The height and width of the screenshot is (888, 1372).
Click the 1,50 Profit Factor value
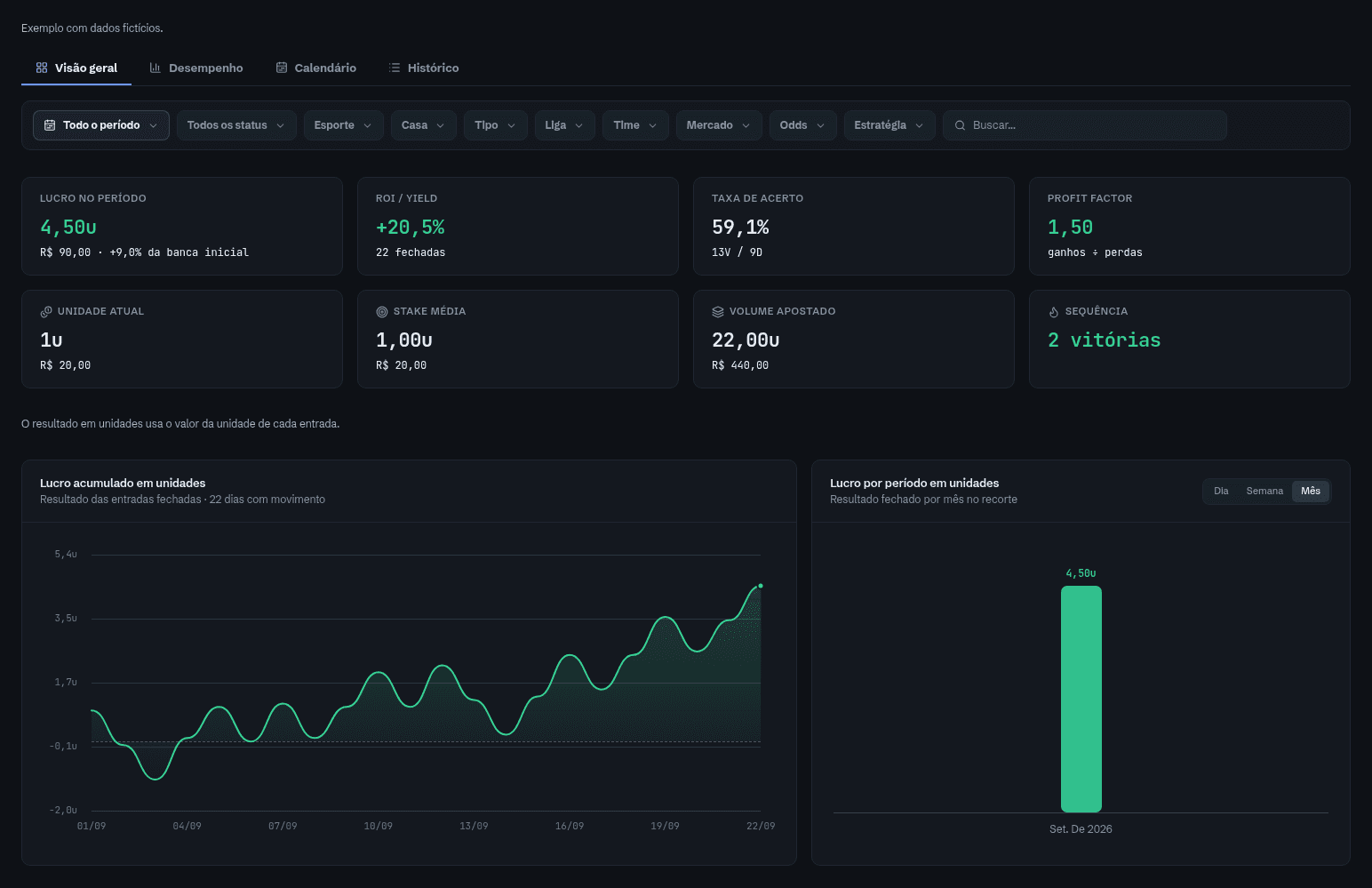[x=1071, y=228]
